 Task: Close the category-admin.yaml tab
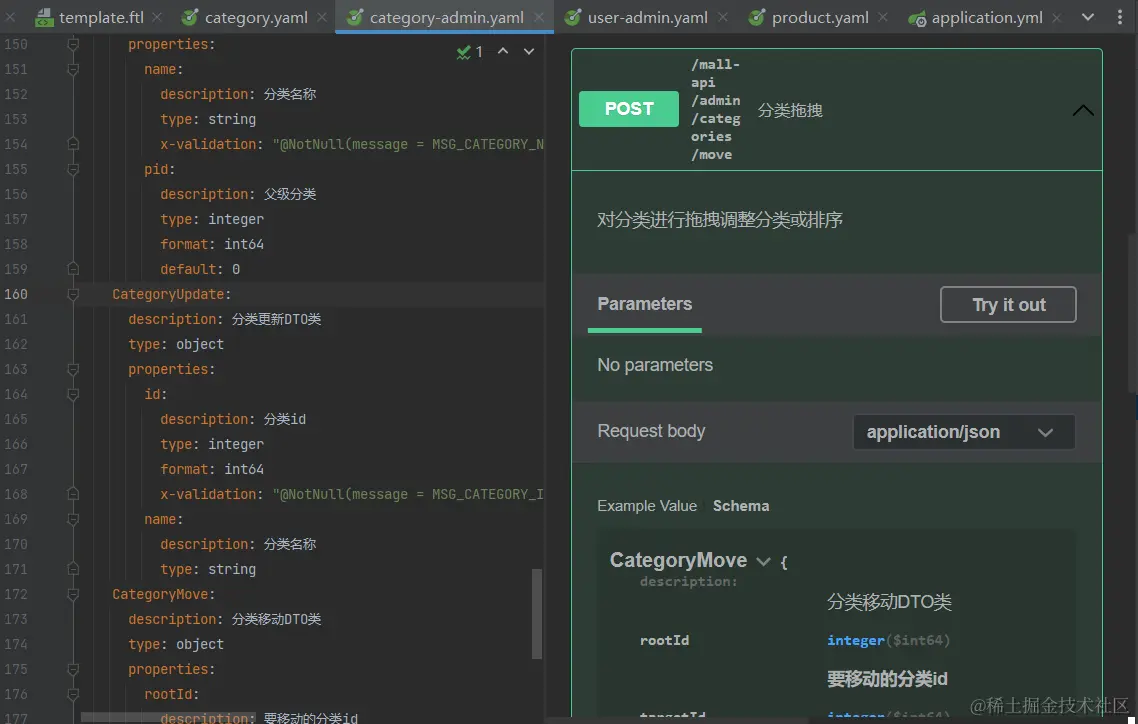pyautogui.click(x=539, y=17)
